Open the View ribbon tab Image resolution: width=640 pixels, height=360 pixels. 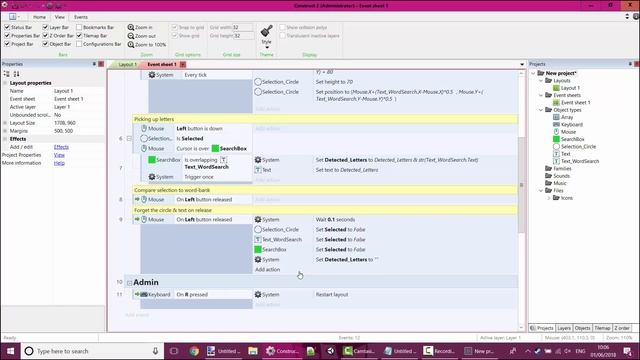pos(60,17)
